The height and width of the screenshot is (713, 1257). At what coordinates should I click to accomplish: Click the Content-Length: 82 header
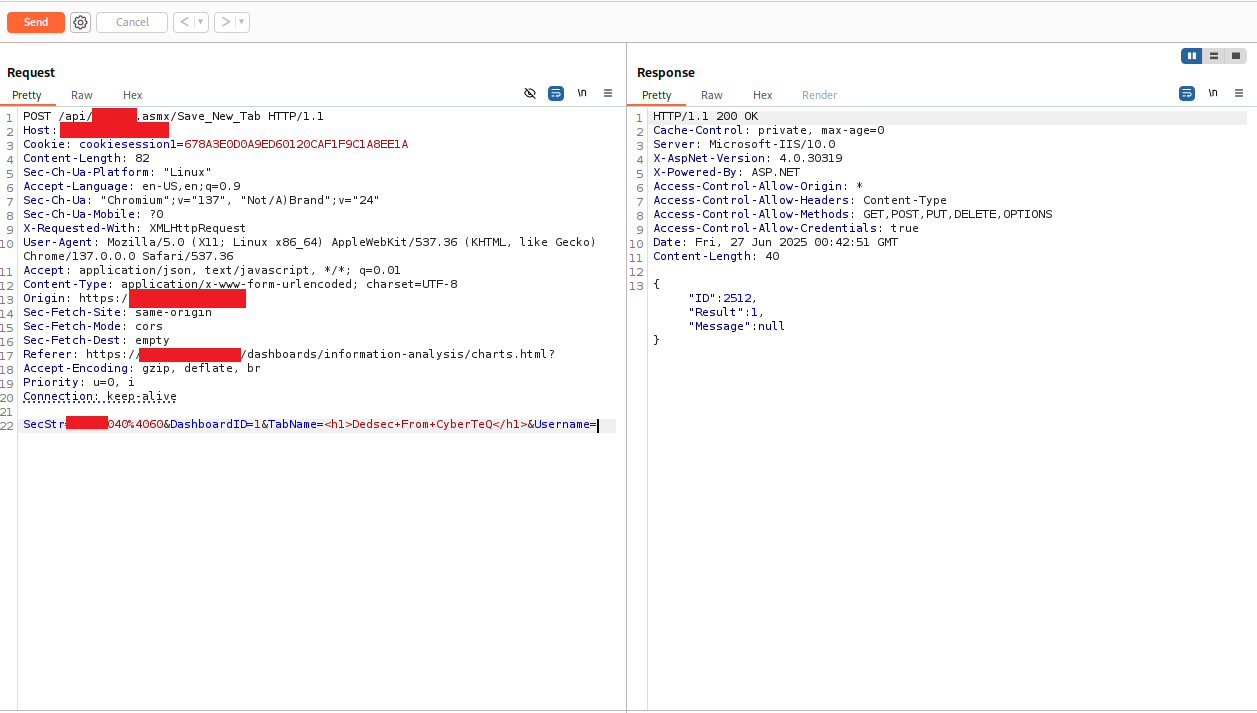click(87, 158)
